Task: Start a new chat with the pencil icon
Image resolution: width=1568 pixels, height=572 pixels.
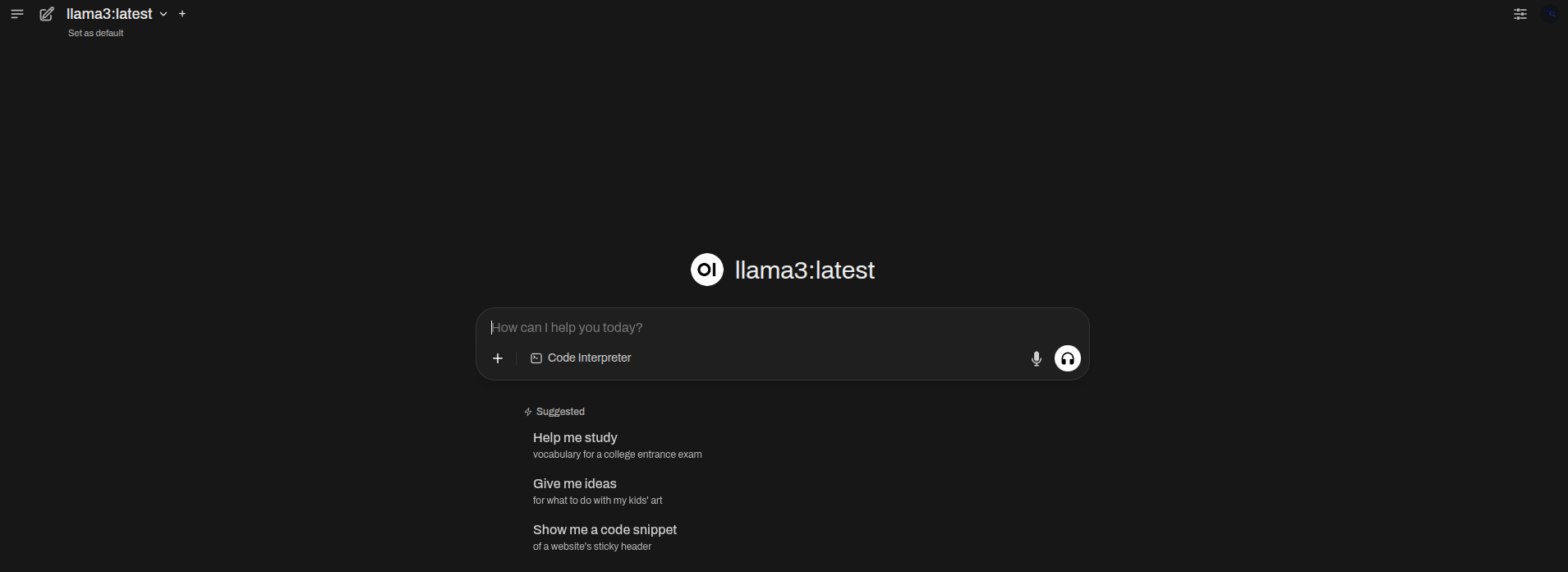Action: pos(47,14)
